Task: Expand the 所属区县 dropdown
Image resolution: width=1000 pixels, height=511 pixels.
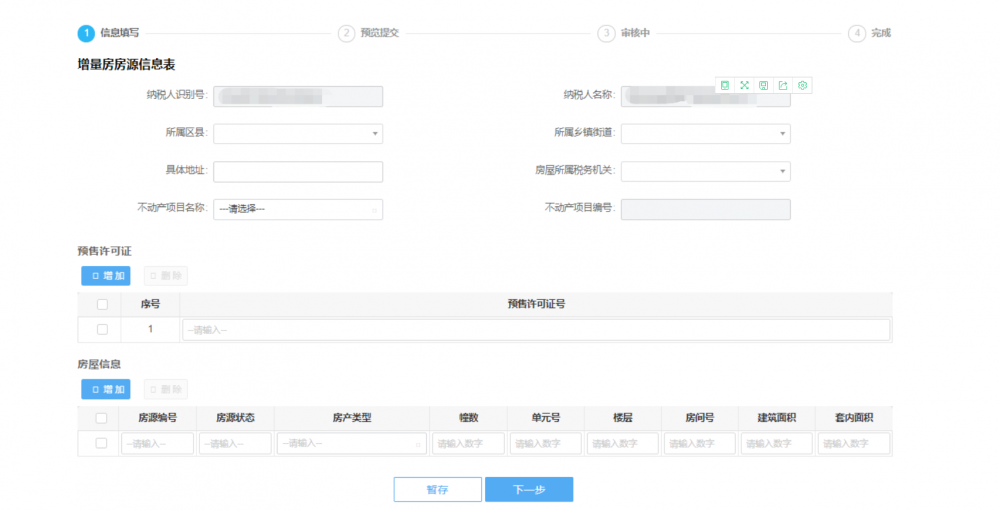Action: tap(298, 134)
